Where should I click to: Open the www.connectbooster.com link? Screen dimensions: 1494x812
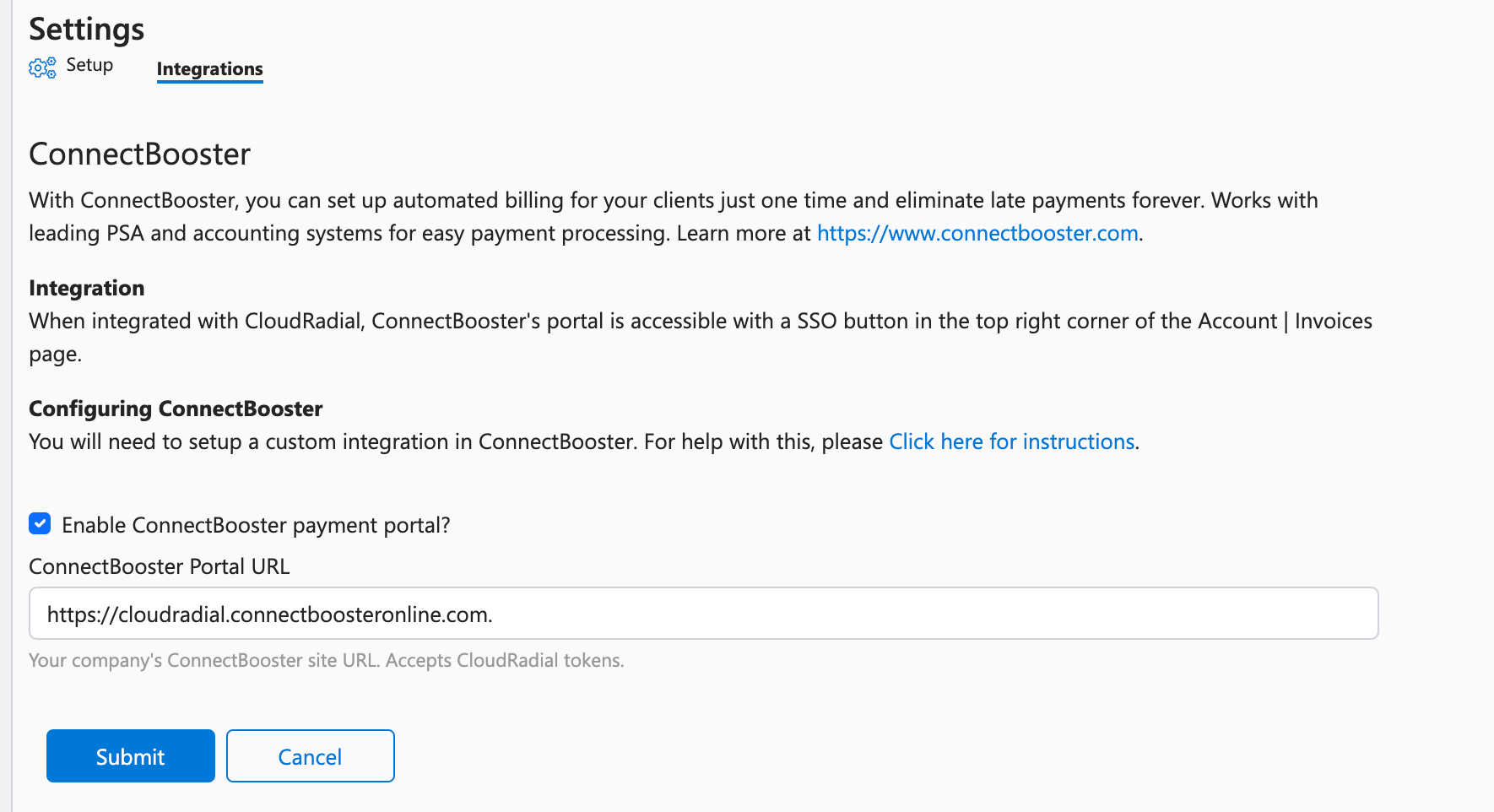977,233
